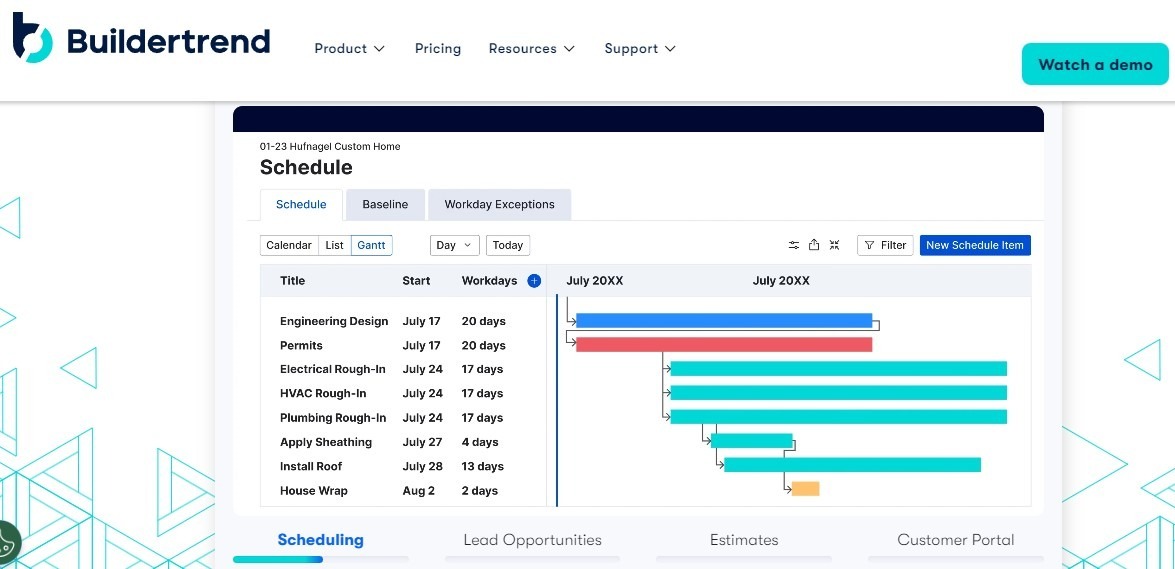Select the Customer Portal feature tab

(955, 540)
